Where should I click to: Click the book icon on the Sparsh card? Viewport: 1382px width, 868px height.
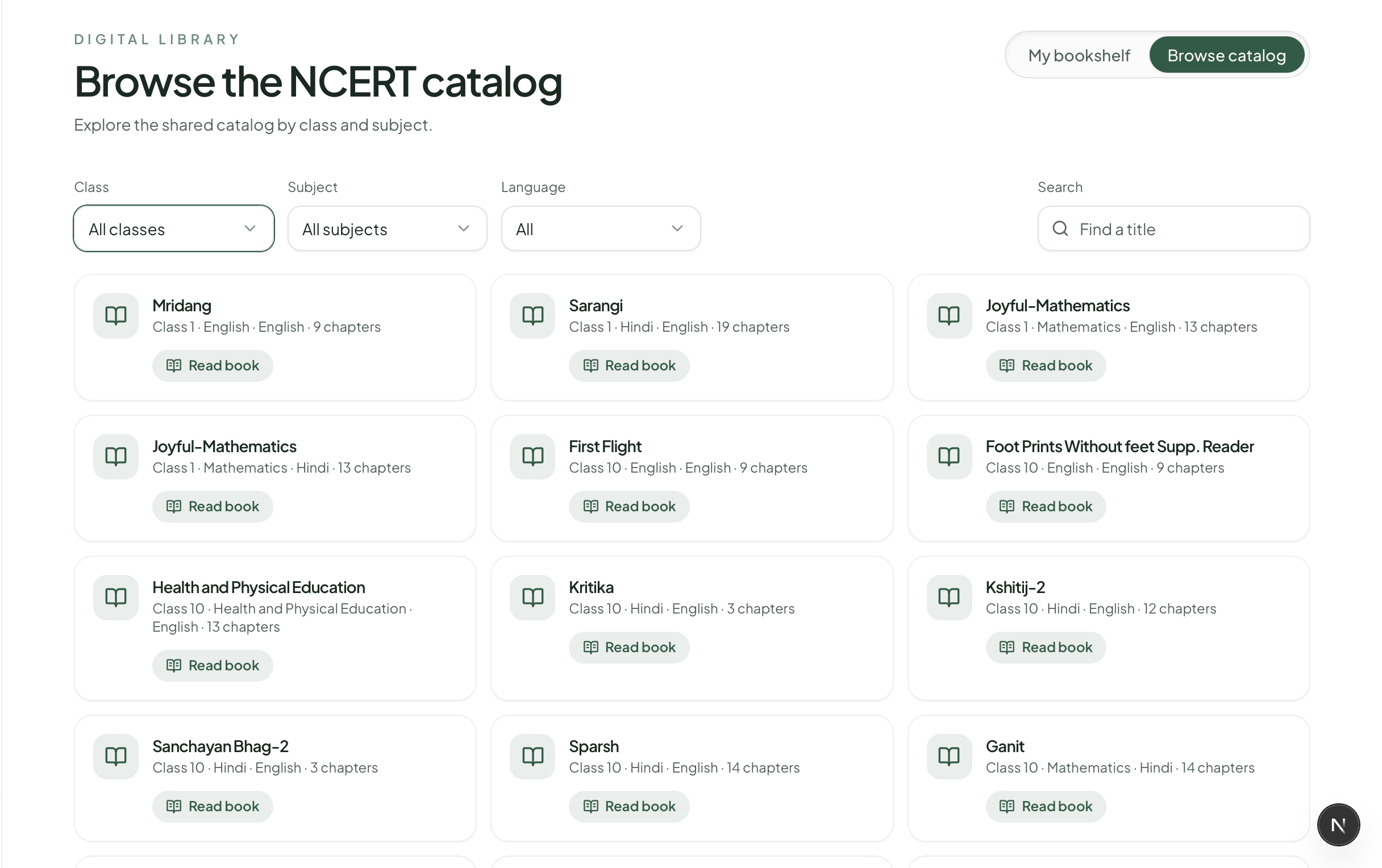pyautogui.click(x=532, y=756)
